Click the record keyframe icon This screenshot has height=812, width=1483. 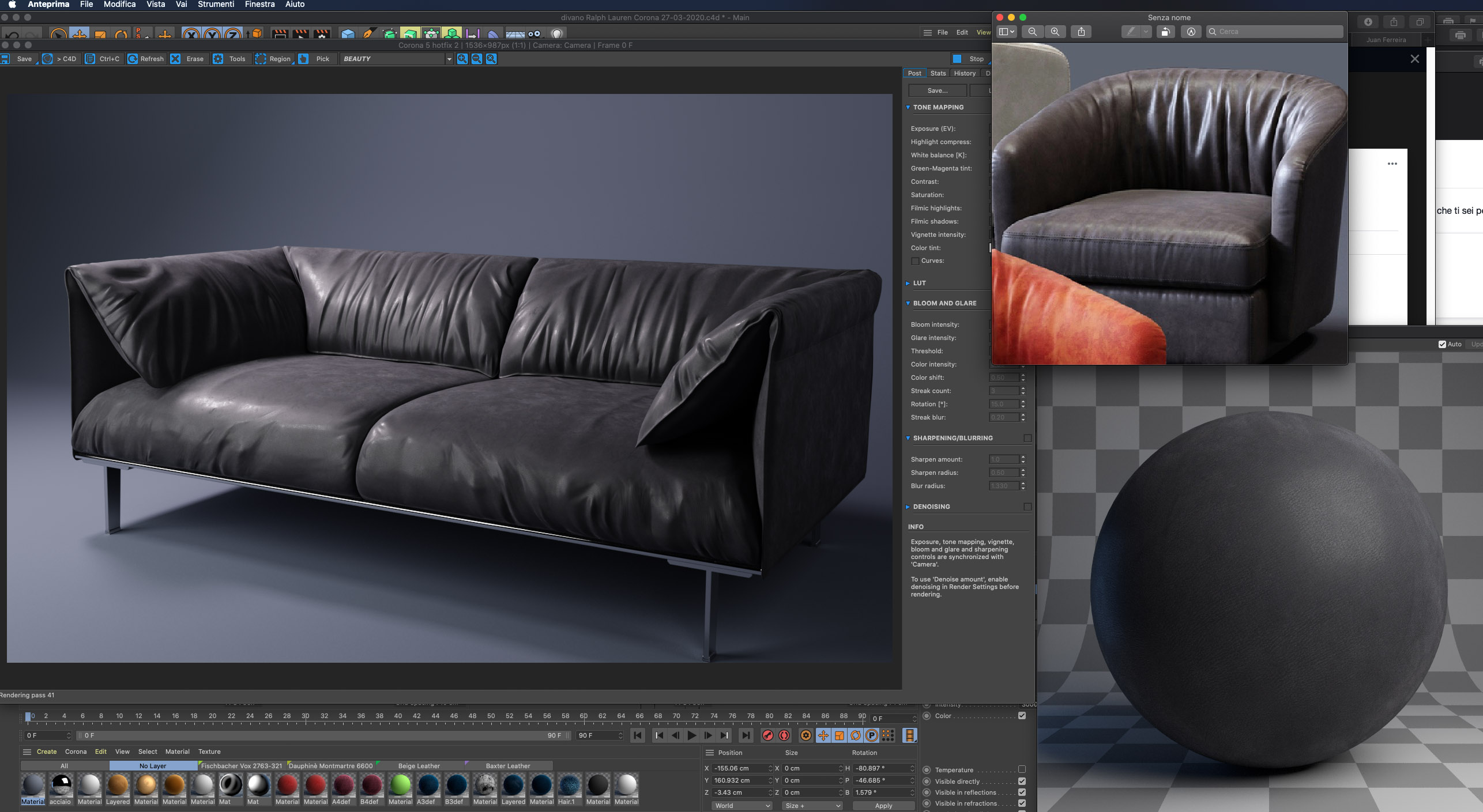(x=767, y=735)
